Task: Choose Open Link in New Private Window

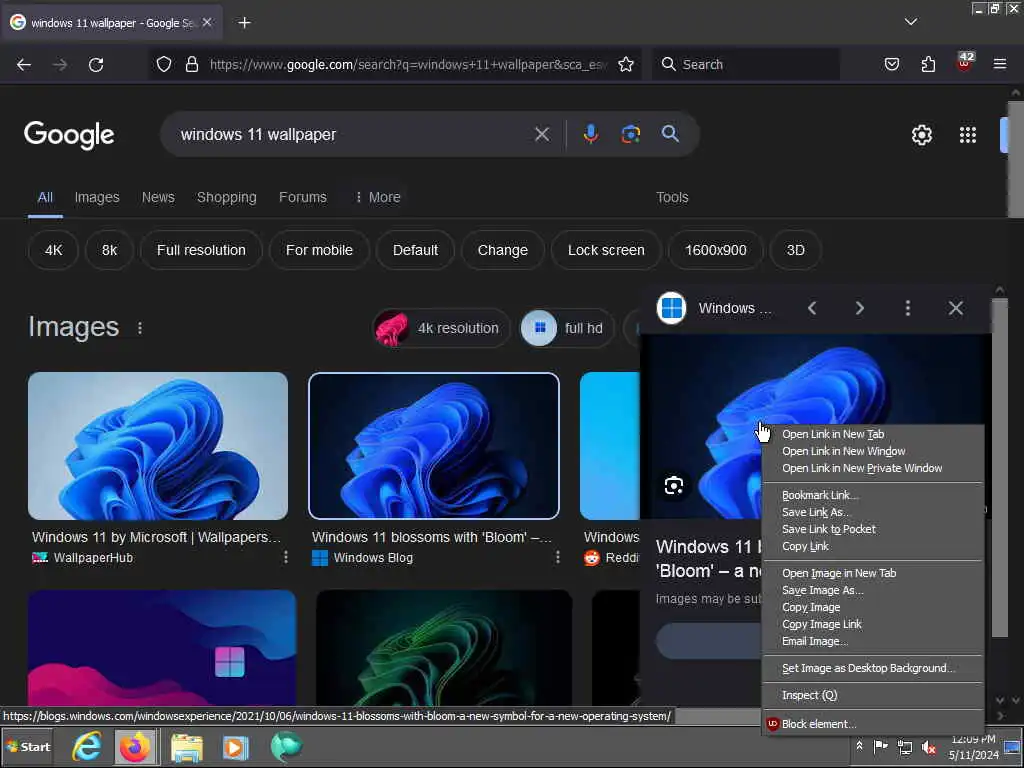Action: tap(873, 468)
